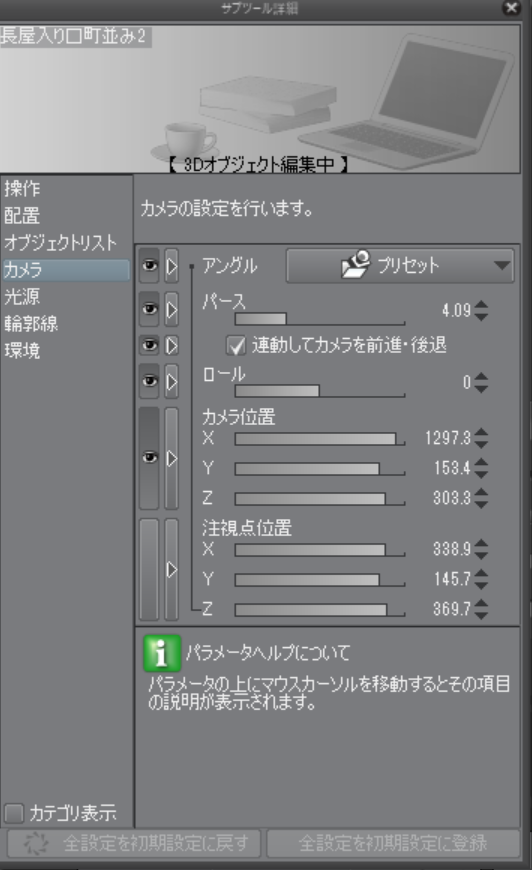Click the focus point Z value 369.7
This screenshot has width=532, height=870.
(x=452, y=609)
